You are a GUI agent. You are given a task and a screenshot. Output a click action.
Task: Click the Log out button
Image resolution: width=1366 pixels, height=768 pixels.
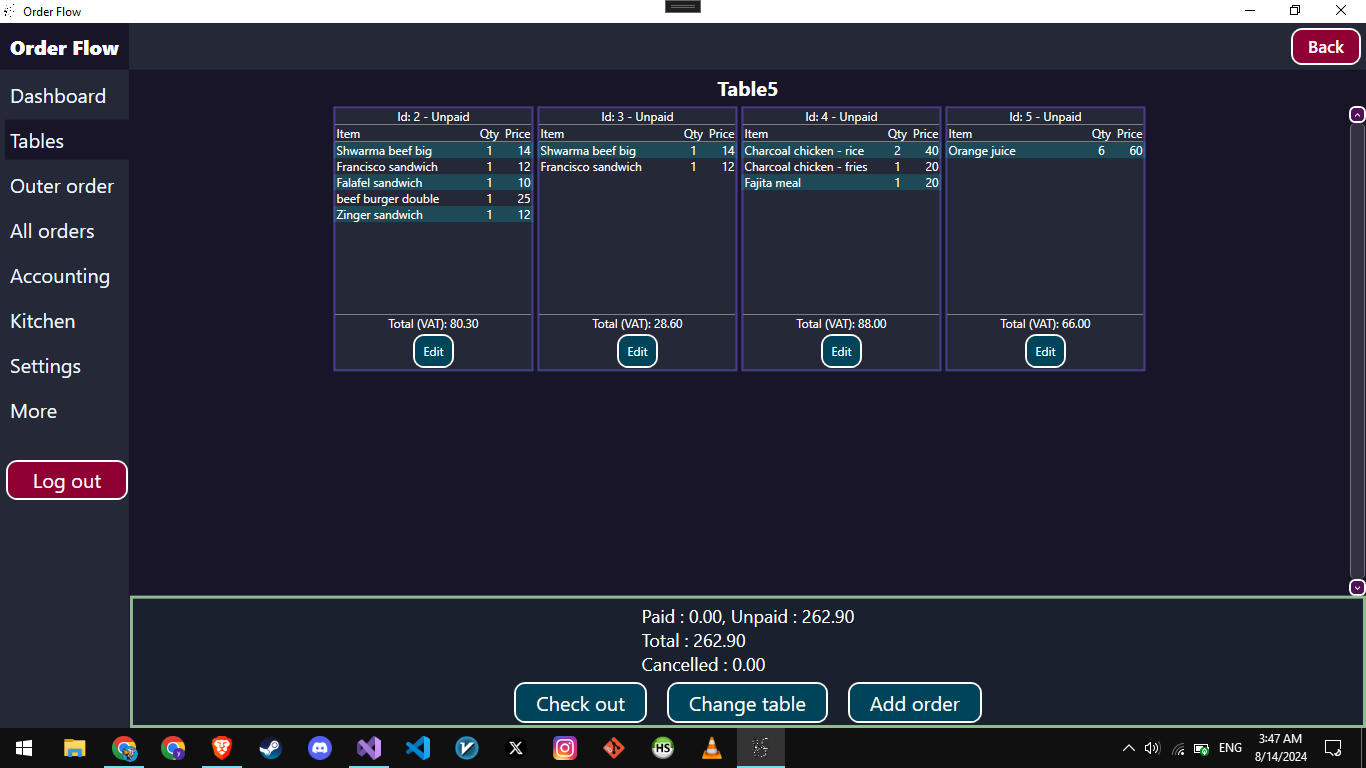[x=67, y=480]
